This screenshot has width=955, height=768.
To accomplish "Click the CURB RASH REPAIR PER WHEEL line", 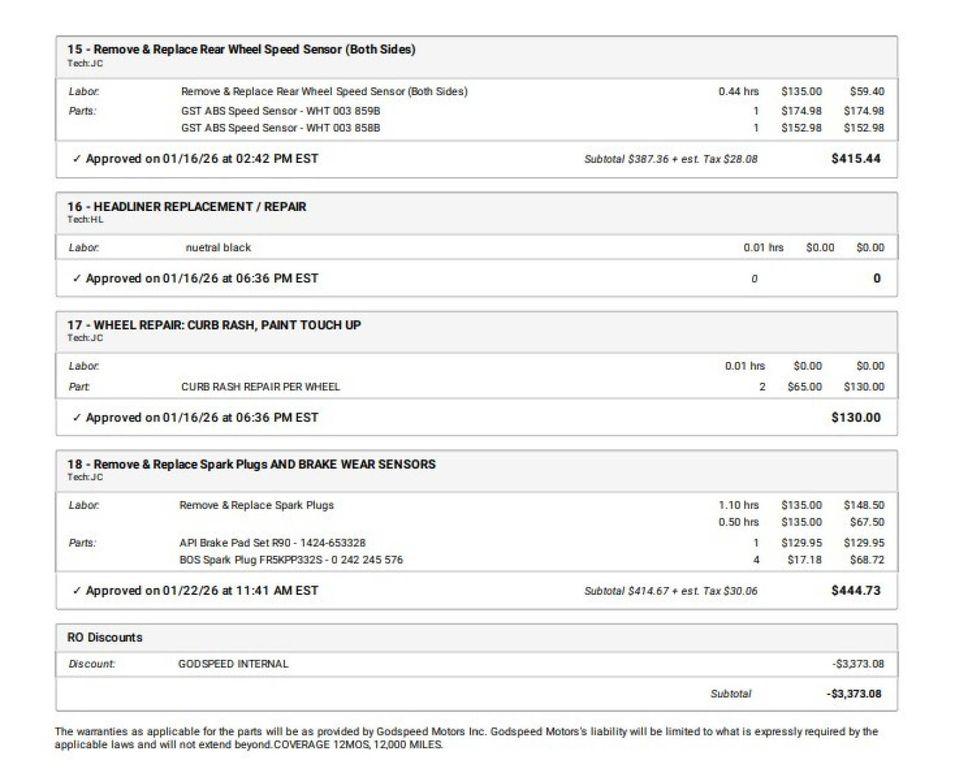I will point(260,387).
